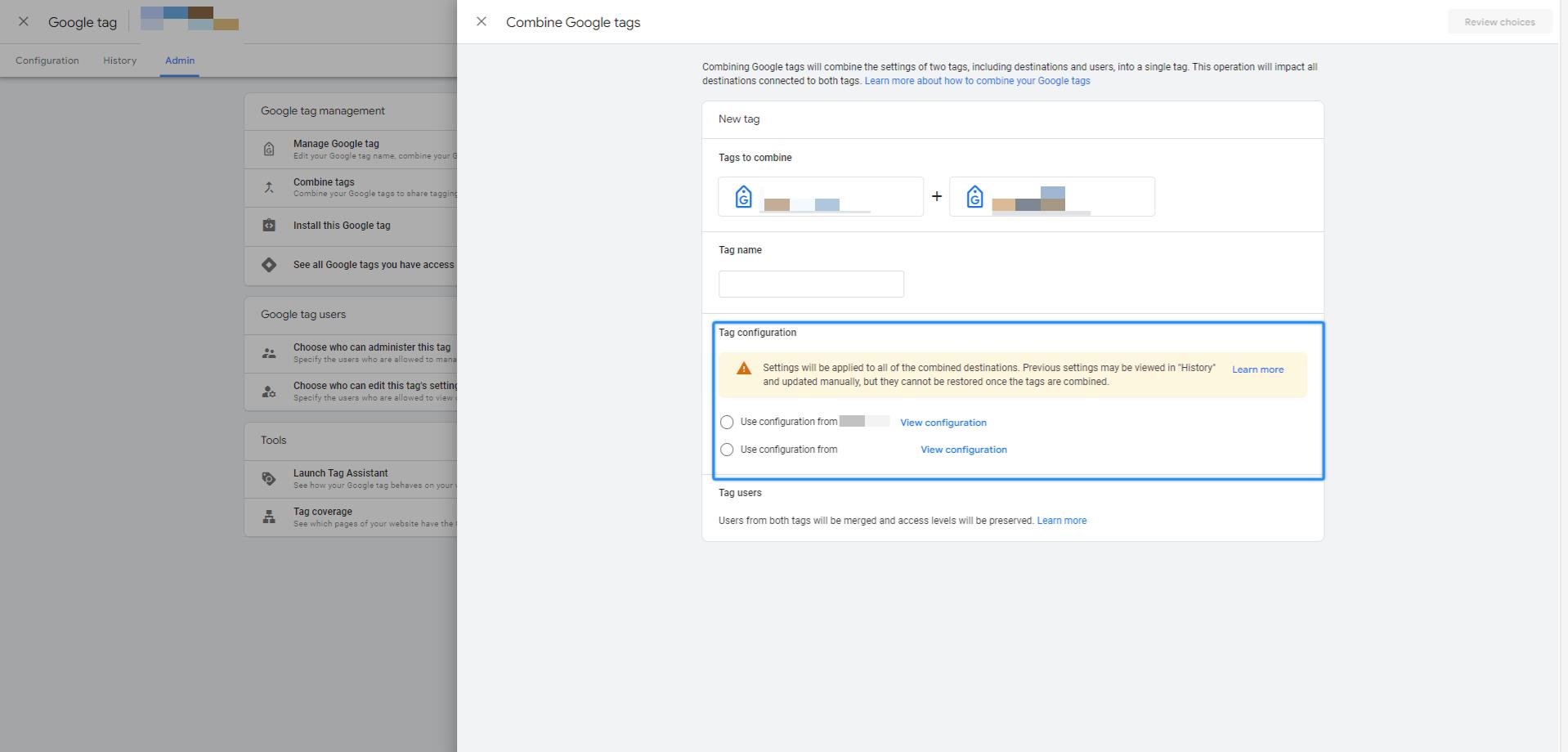The height and width of the screenshot is (752, 1568).
Task: Open Learn more about how to combine Google tags
Action: point(977,81)
